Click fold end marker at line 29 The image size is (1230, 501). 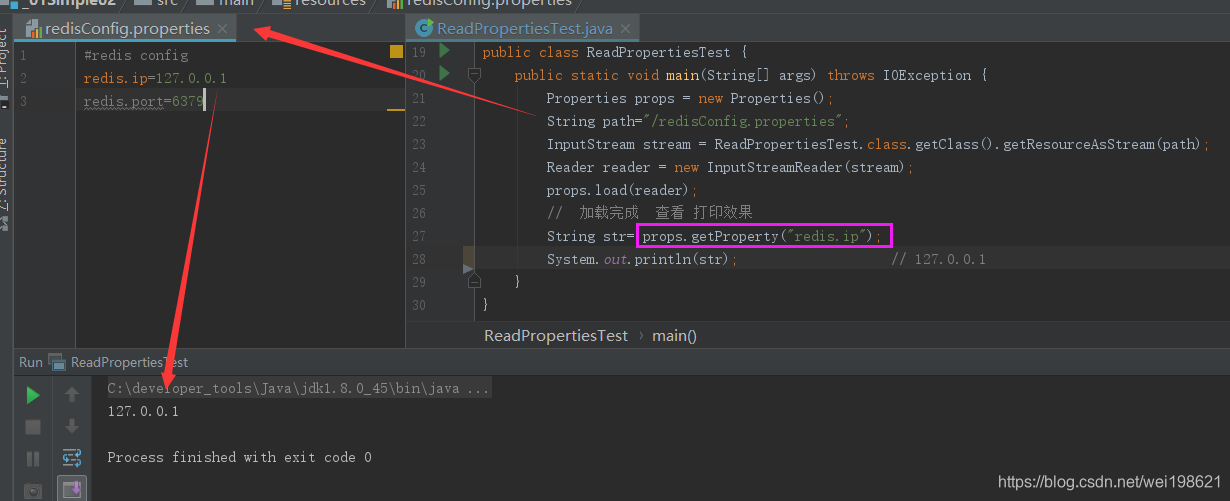(473, 282)
